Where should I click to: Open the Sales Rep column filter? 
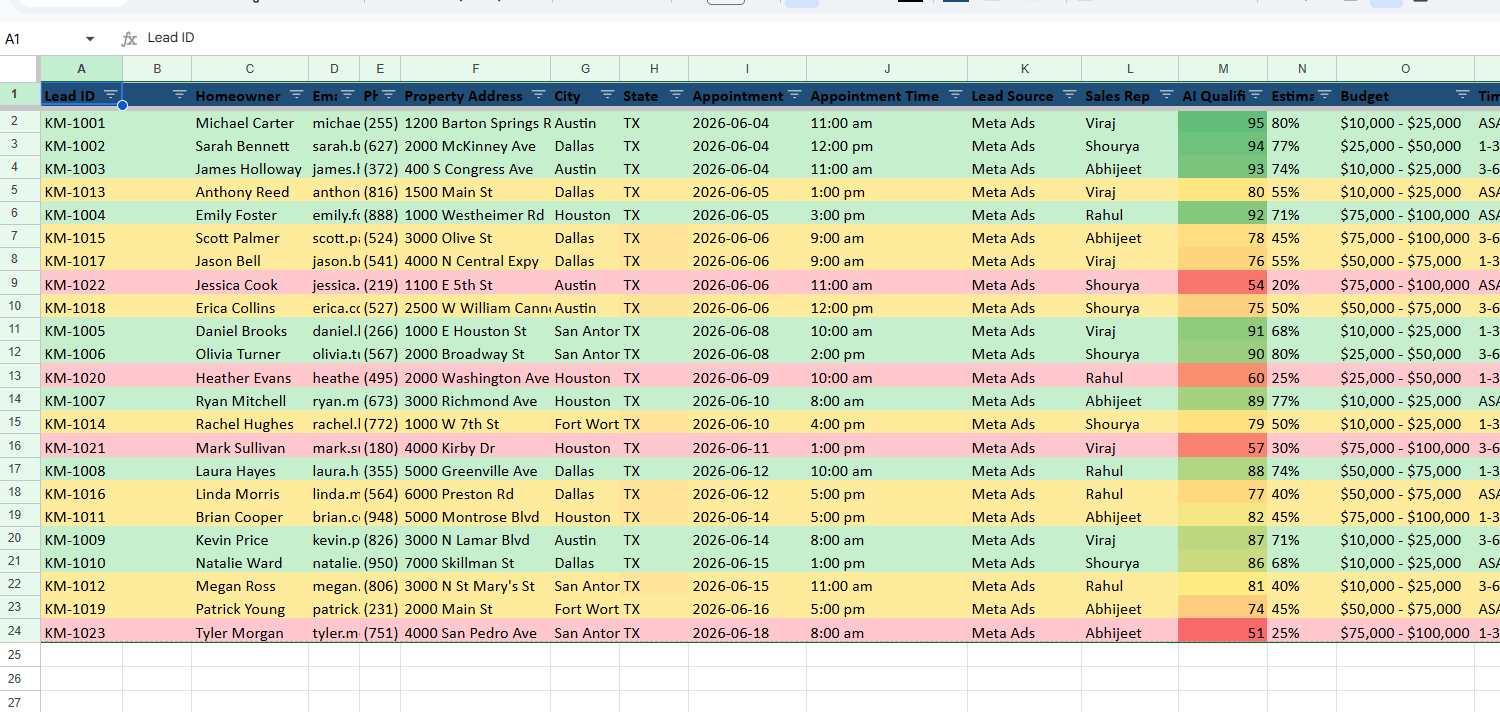[1166, 95]
